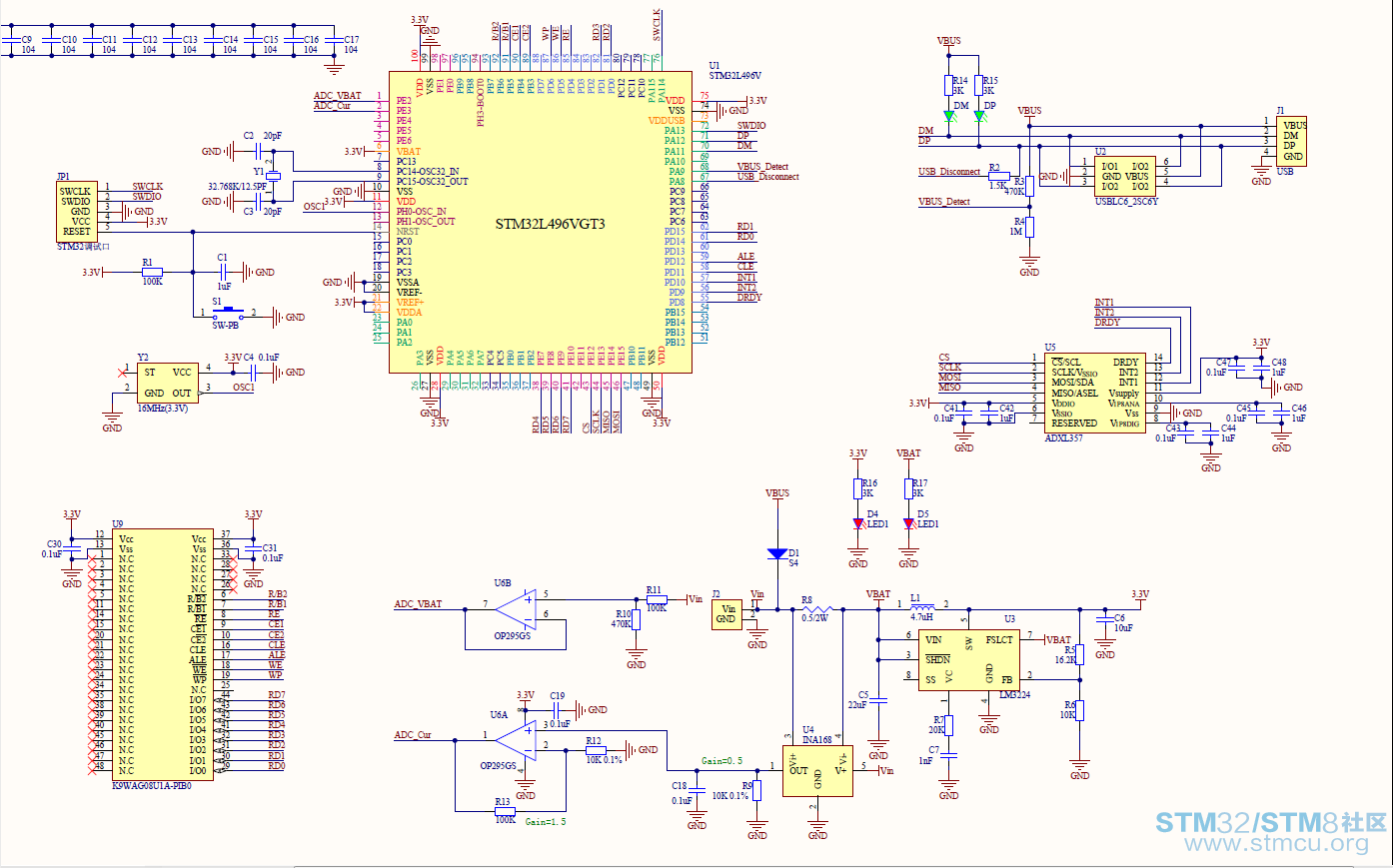Select the R5 16.2K resistor
Viewport: 1393px width, 868px height.
1079,655
